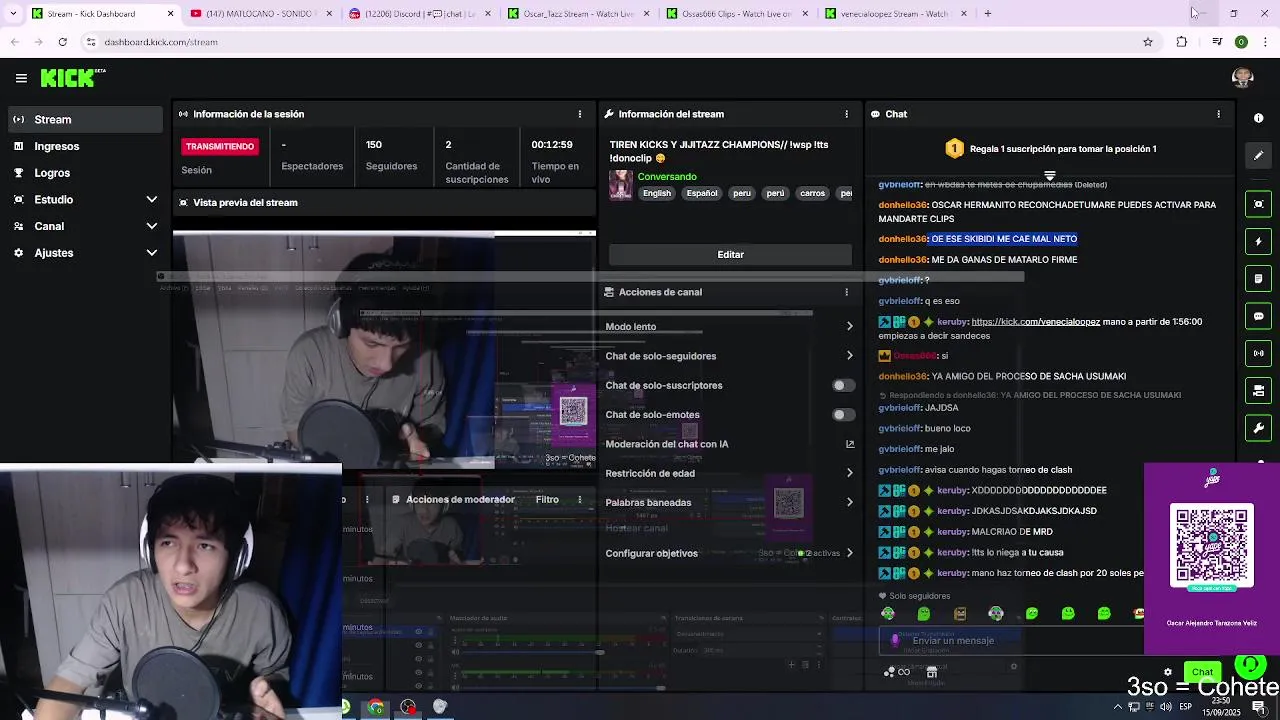Click the document icon in right sidebar
Image resolution: width=1280 pixels, height=720 pixels.
[1258, 279]
